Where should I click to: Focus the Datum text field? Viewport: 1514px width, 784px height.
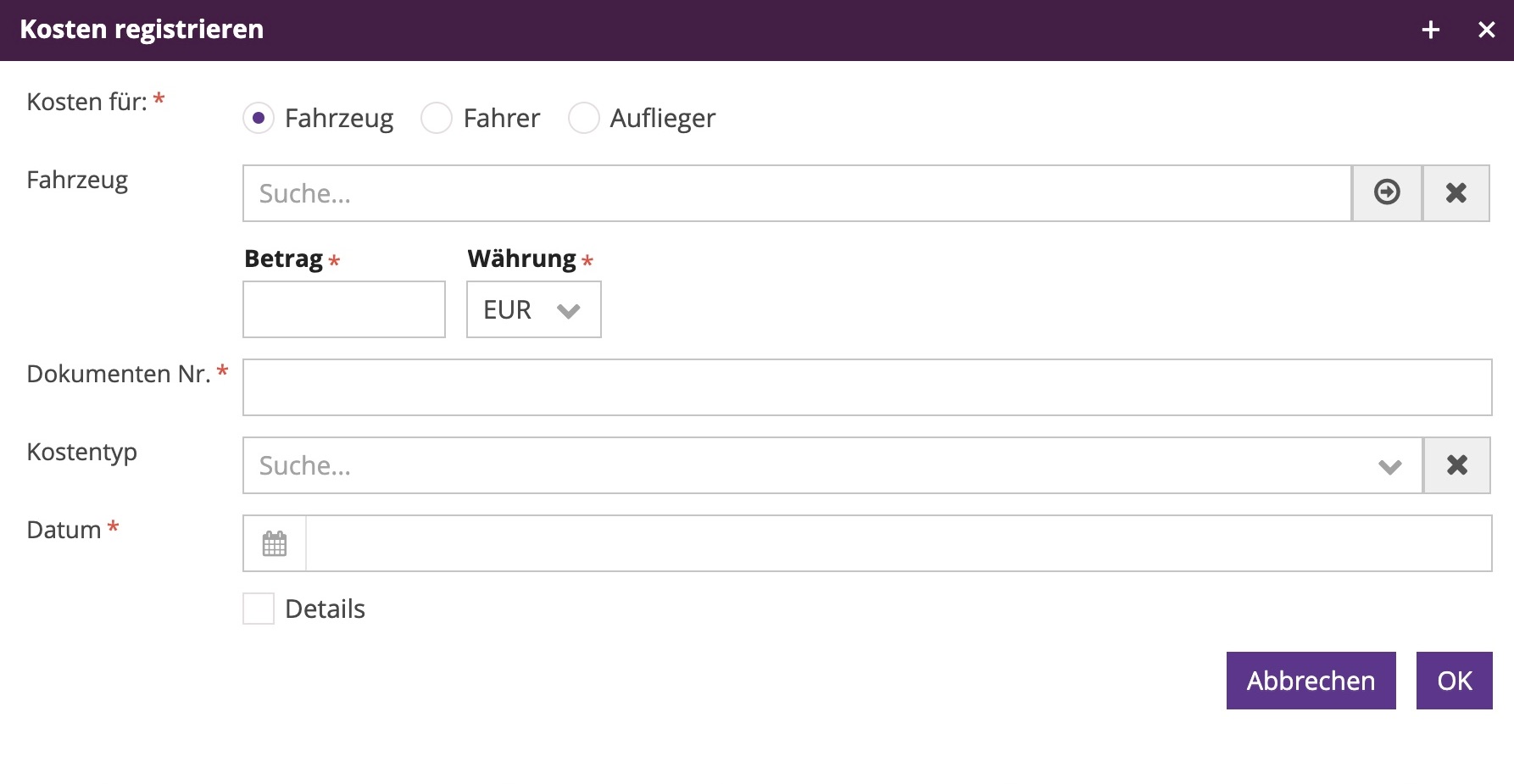click(899, 543)
